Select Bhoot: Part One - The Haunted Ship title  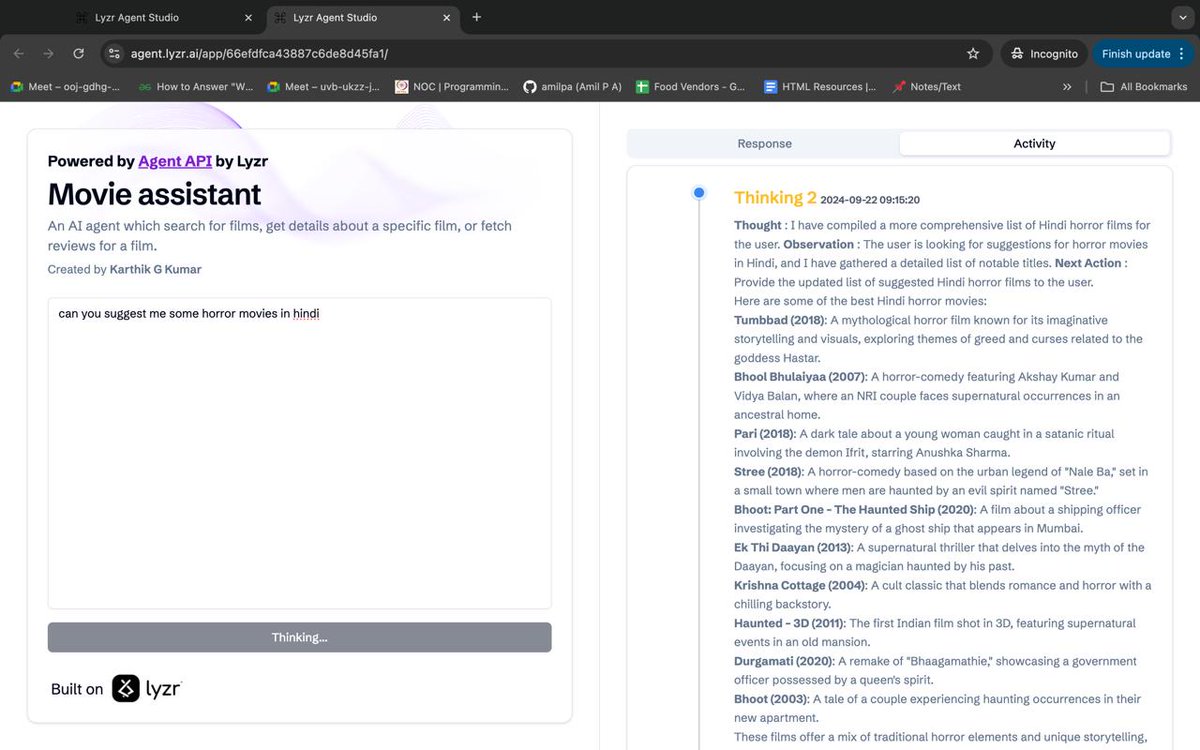point(855,510)
